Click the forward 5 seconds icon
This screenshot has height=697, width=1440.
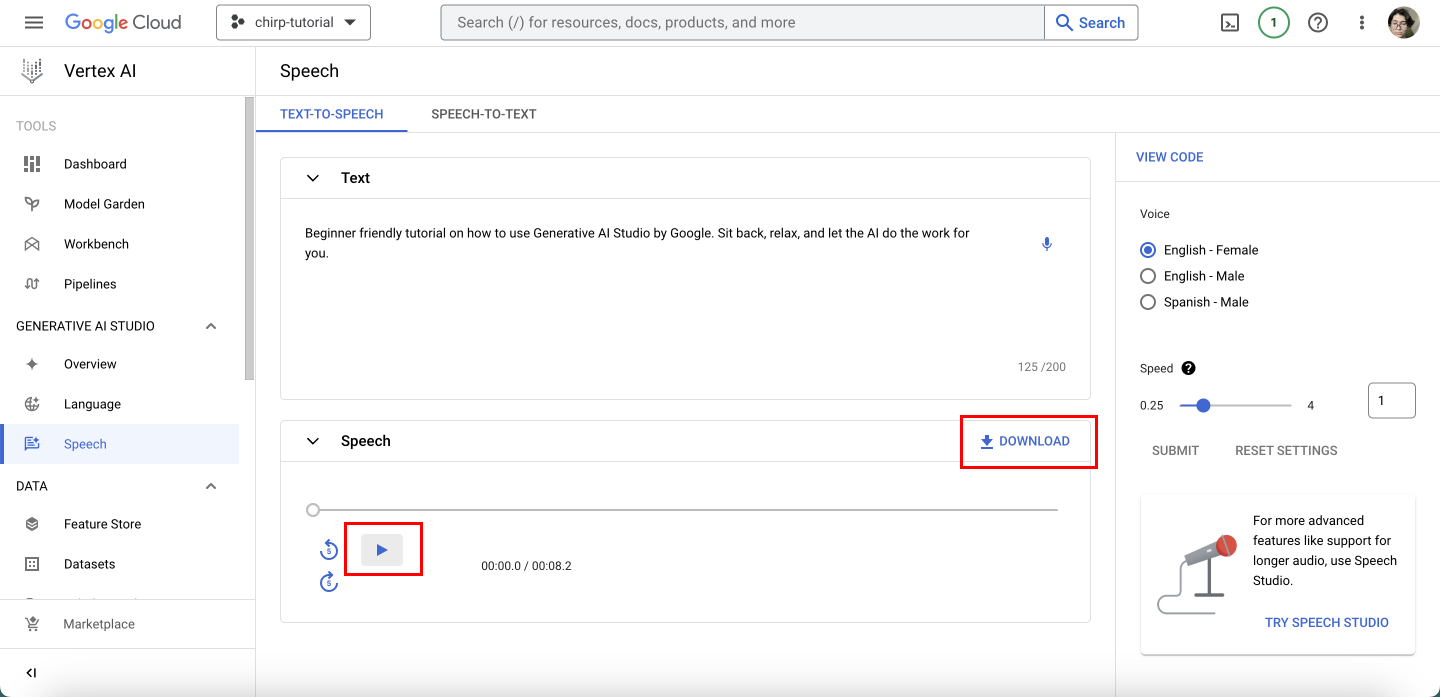pos(329,581)
